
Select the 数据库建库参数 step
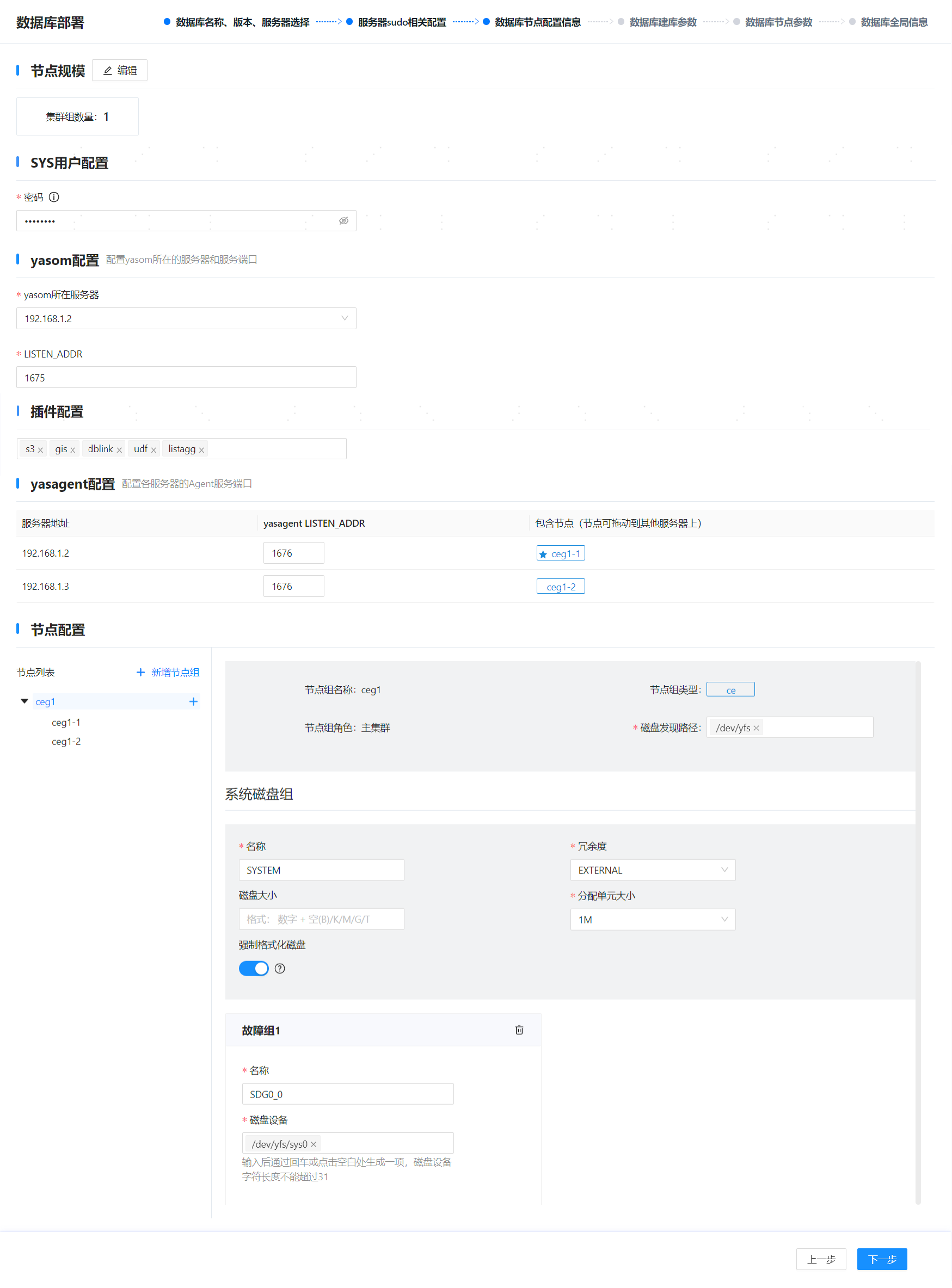pyautogui.click(x=661, y=22)
